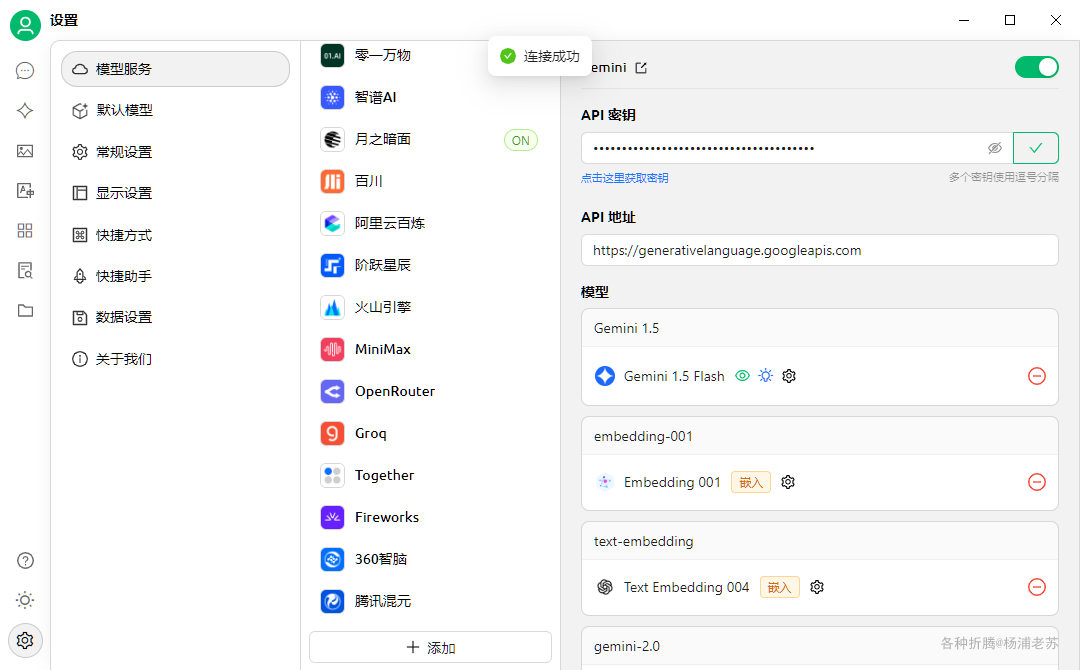Open the settings gear in sidebar
This screenshot has width=1080, height=670.
click(x=25, y=640)
